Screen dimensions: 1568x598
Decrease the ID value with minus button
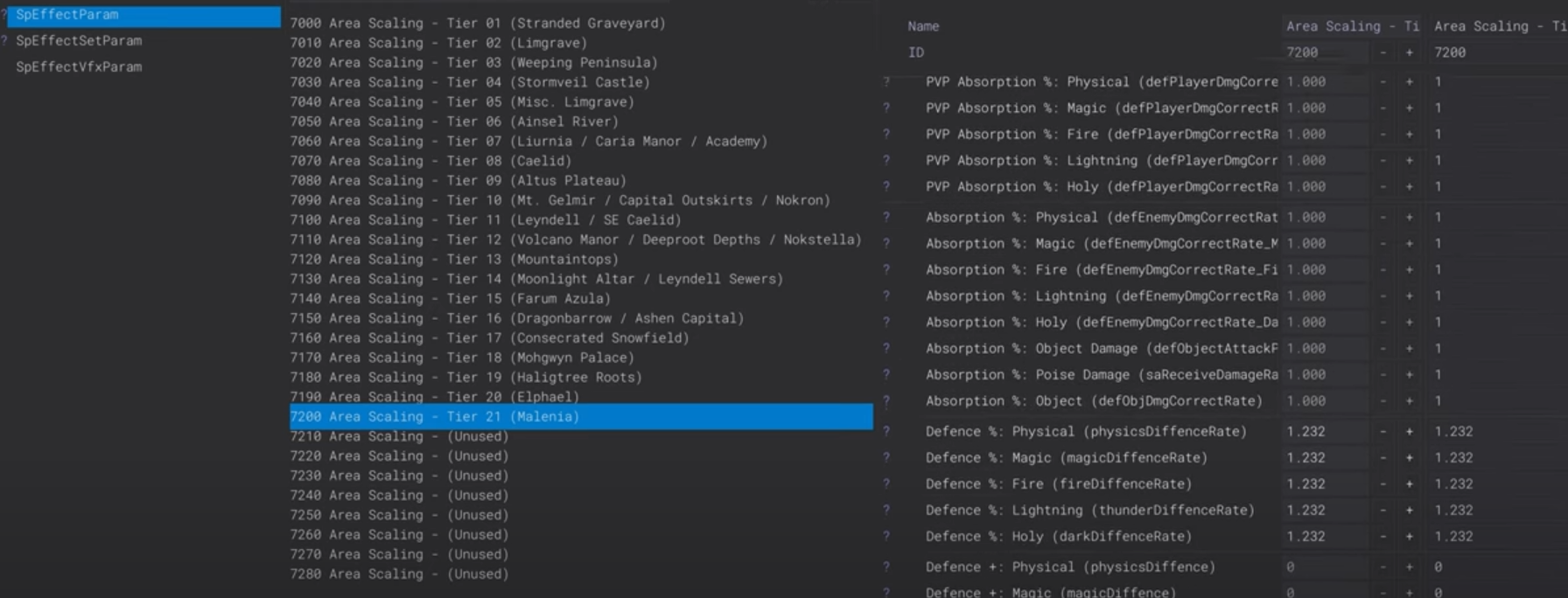click(x=1382, y=52)
